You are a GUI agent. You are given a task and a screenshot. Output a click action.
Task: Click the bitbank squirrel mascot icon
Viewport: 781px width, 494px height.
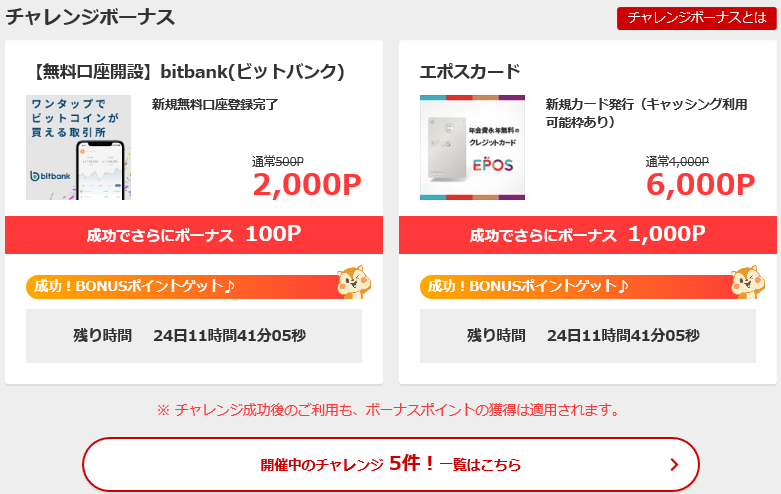click(354, 282)
